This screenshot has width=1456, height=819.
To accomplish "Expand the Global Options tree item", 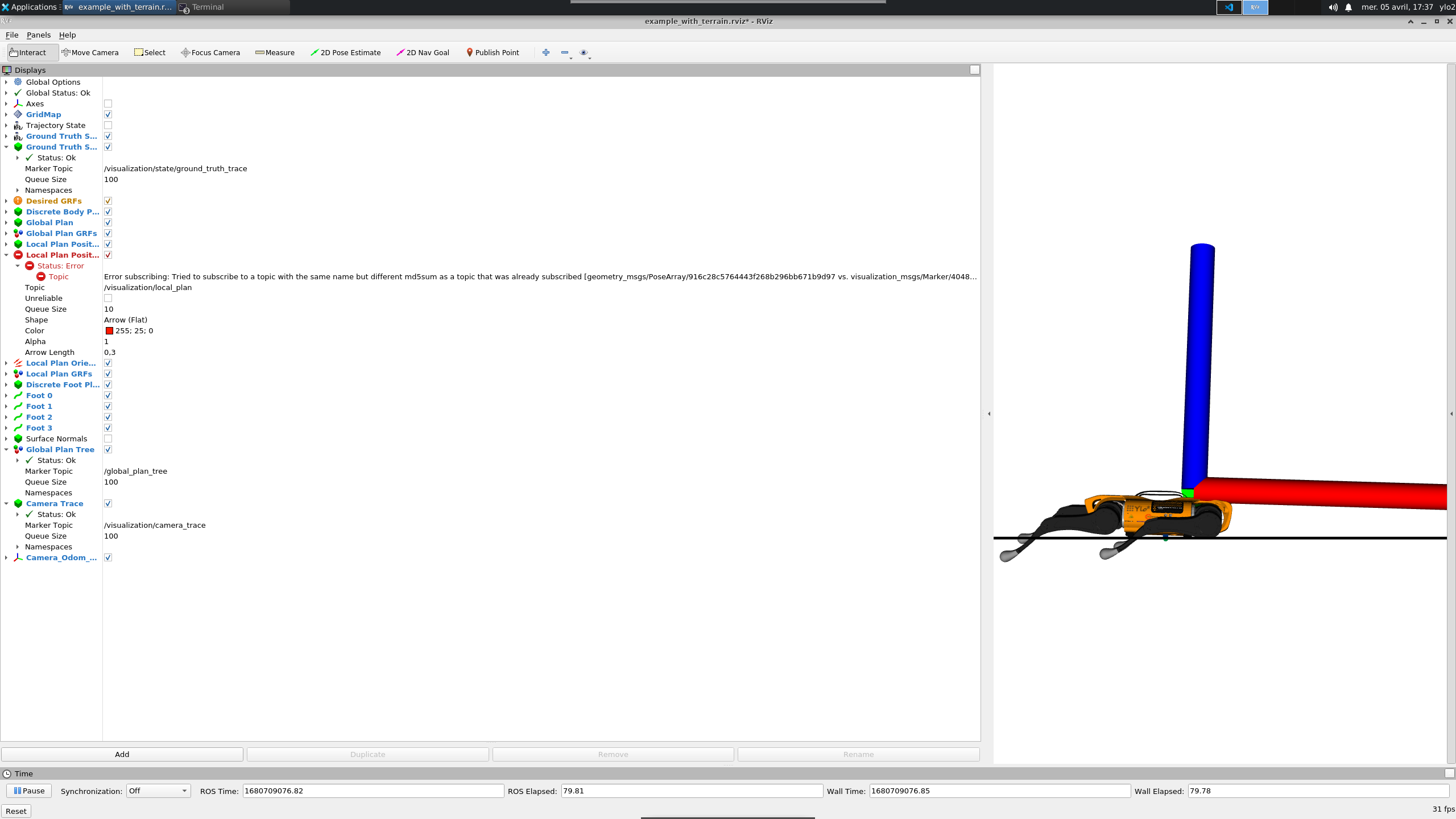I will pos(6,82).
